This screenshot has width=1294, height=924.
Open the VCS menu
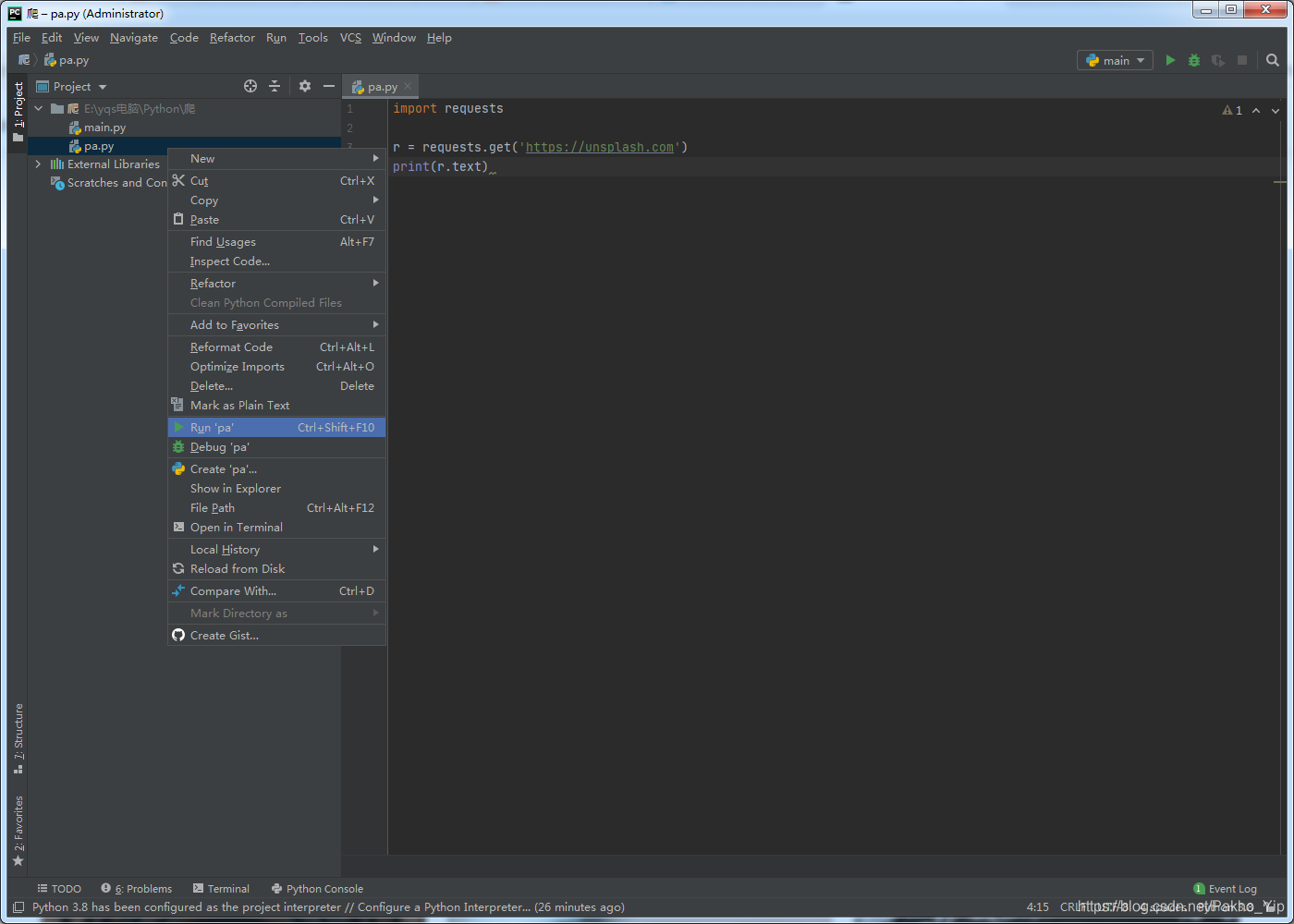[x=350, y=38]
